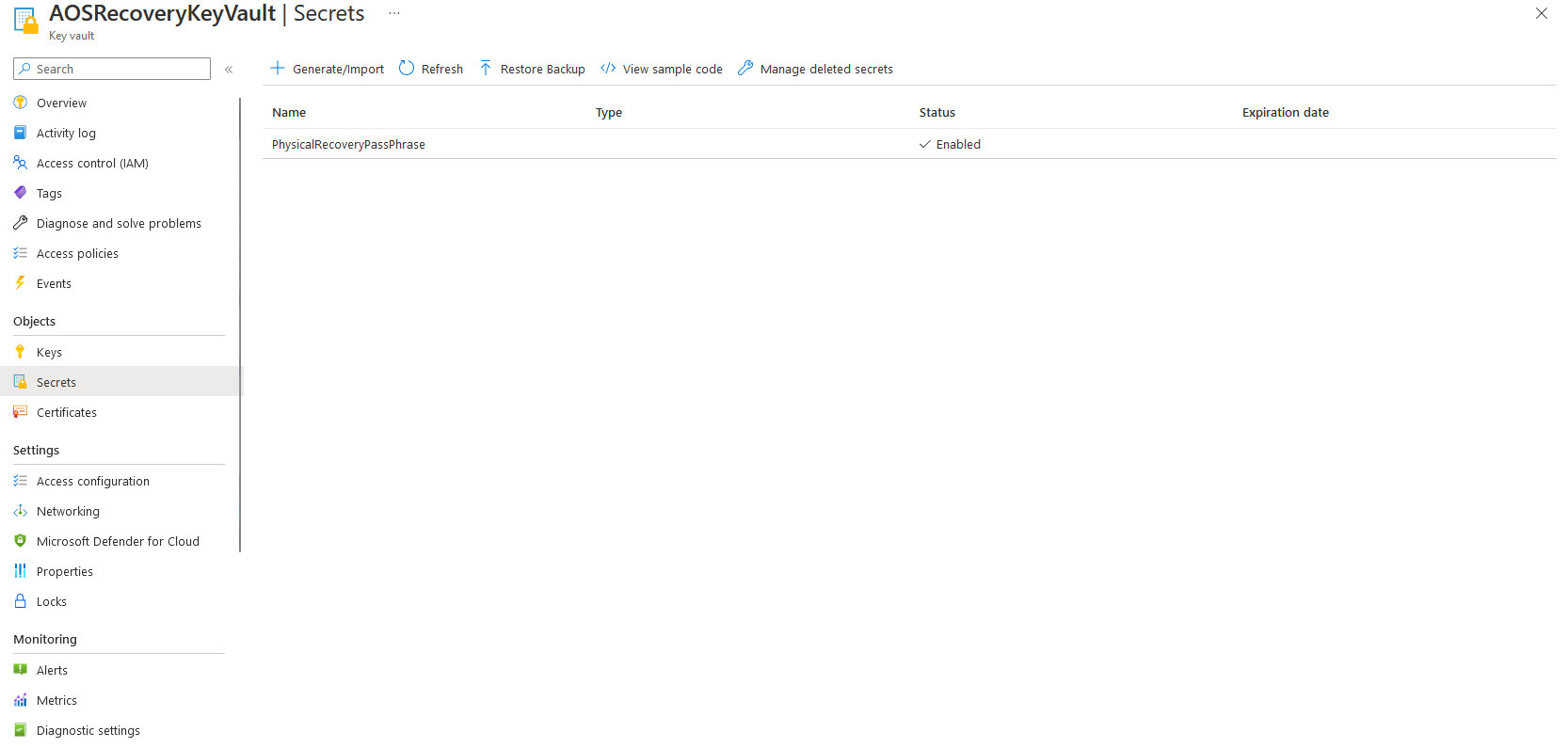Open the PhysicalRecoveryPassPhrase secret
The width and height of the screenshot is (1568, 748).
(x=348, y=144)
